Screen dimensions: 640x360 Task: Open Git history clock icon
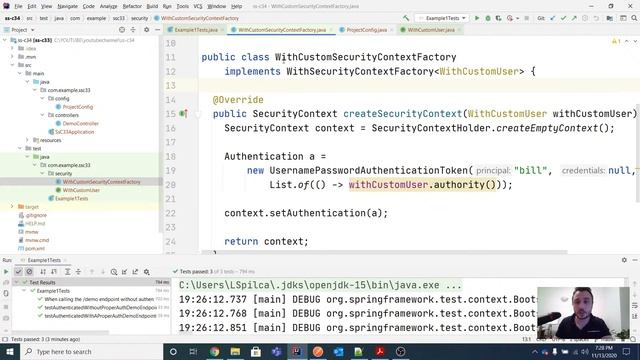(x=585, y=18)
